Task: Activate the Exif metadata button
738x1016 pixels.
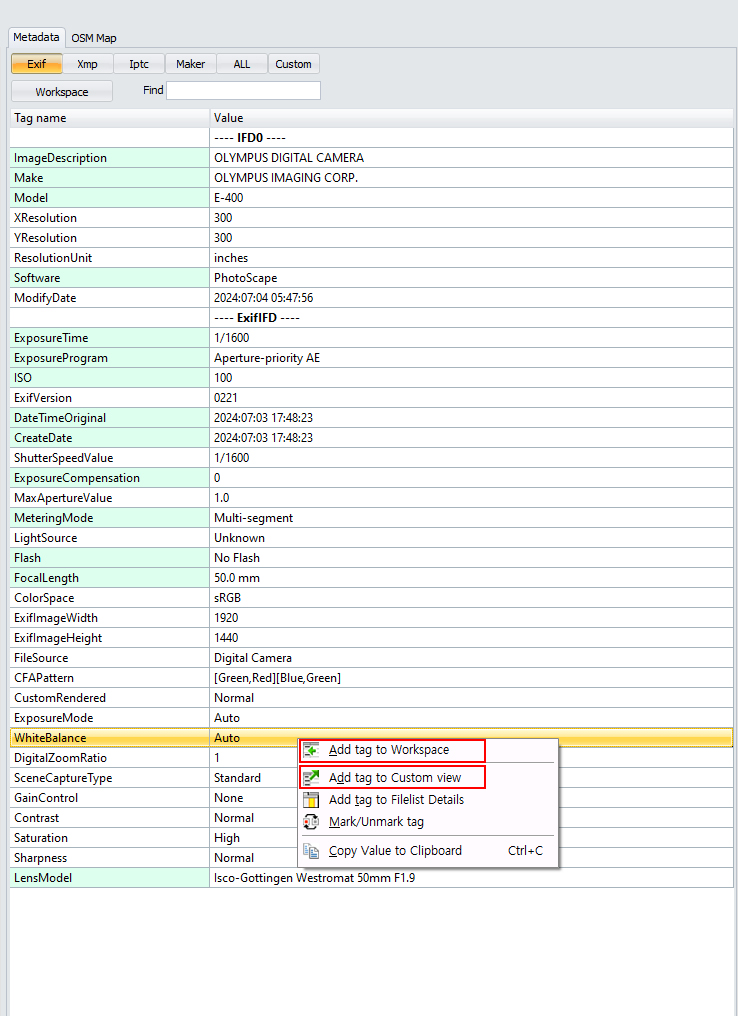Action: click(37, 64)
